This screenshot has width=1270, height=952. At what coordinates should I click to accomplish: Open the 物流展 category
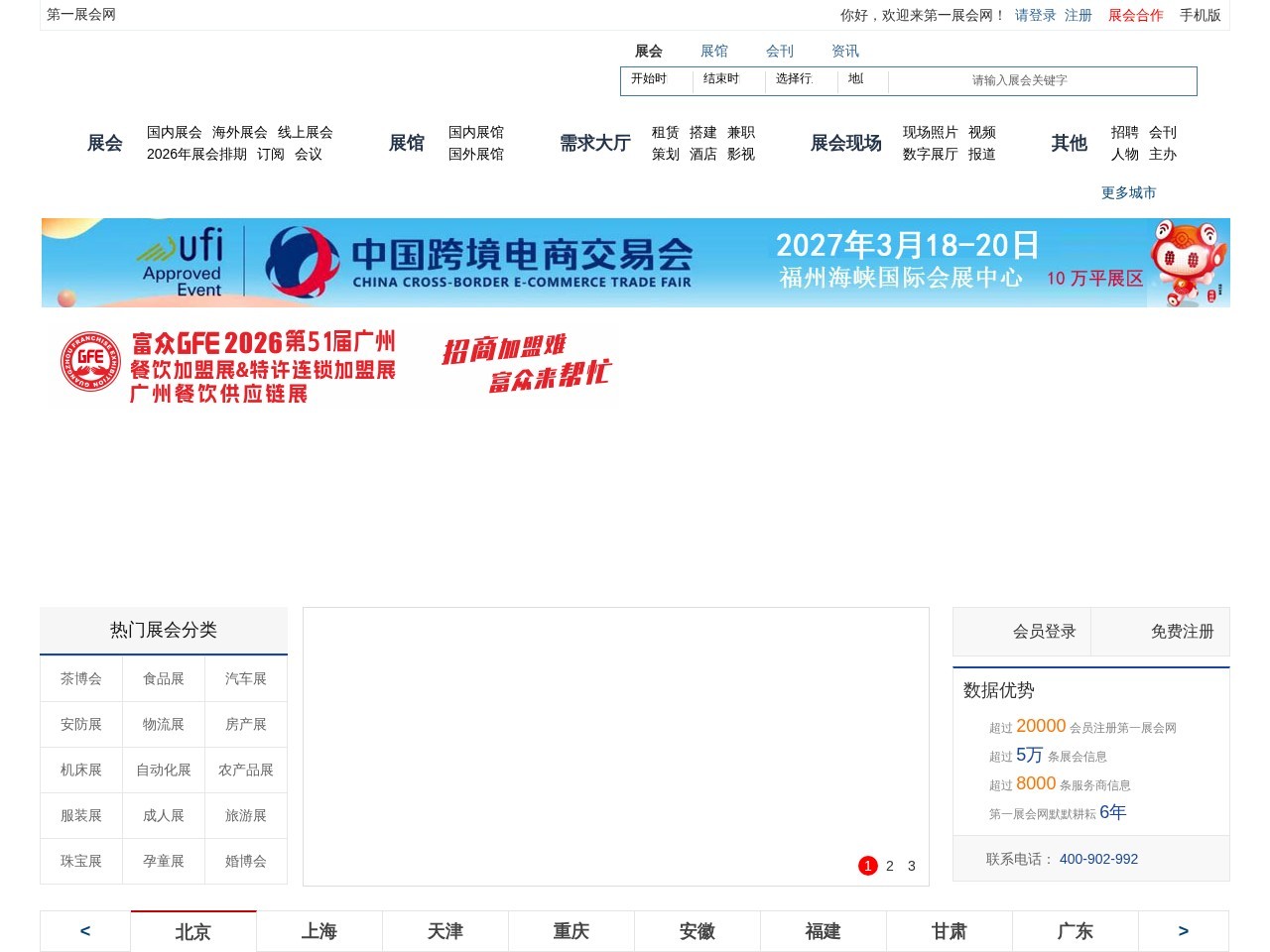(164, 725)
